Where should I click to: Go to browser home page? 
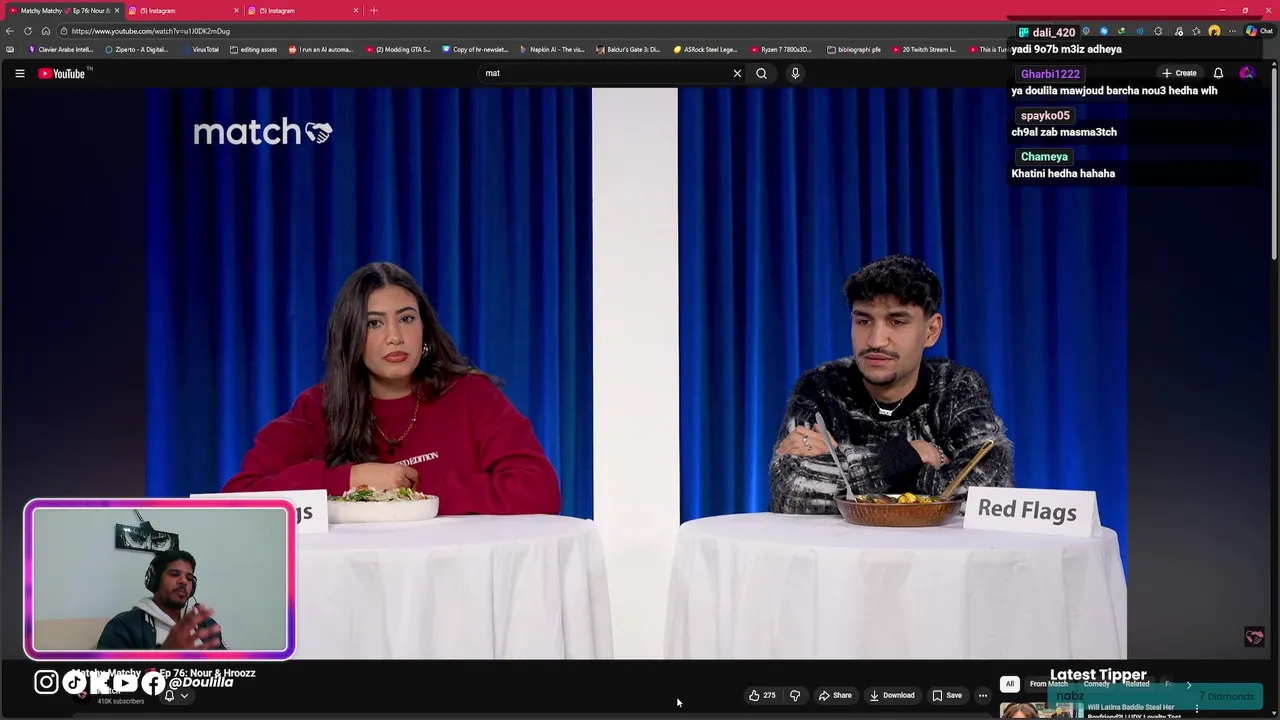(x=45, y=31)
